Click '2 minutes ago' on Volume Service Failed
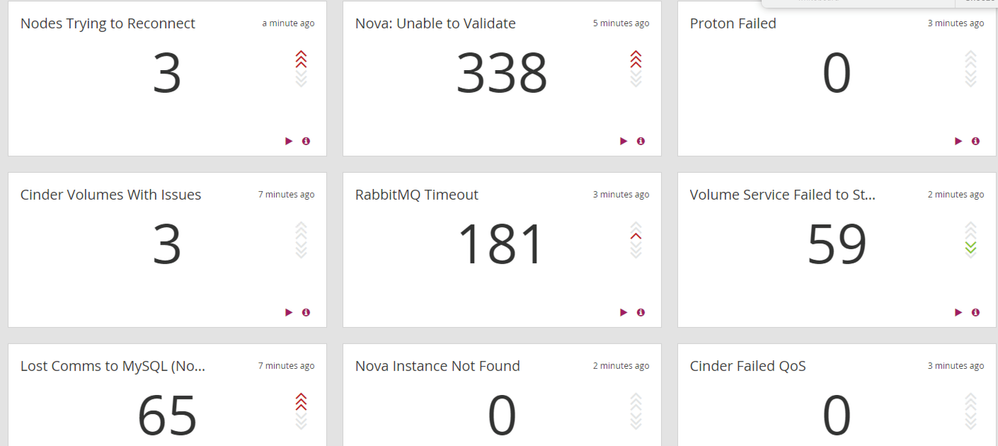Screen dimensions: 998x446 [x=956, y=195]
